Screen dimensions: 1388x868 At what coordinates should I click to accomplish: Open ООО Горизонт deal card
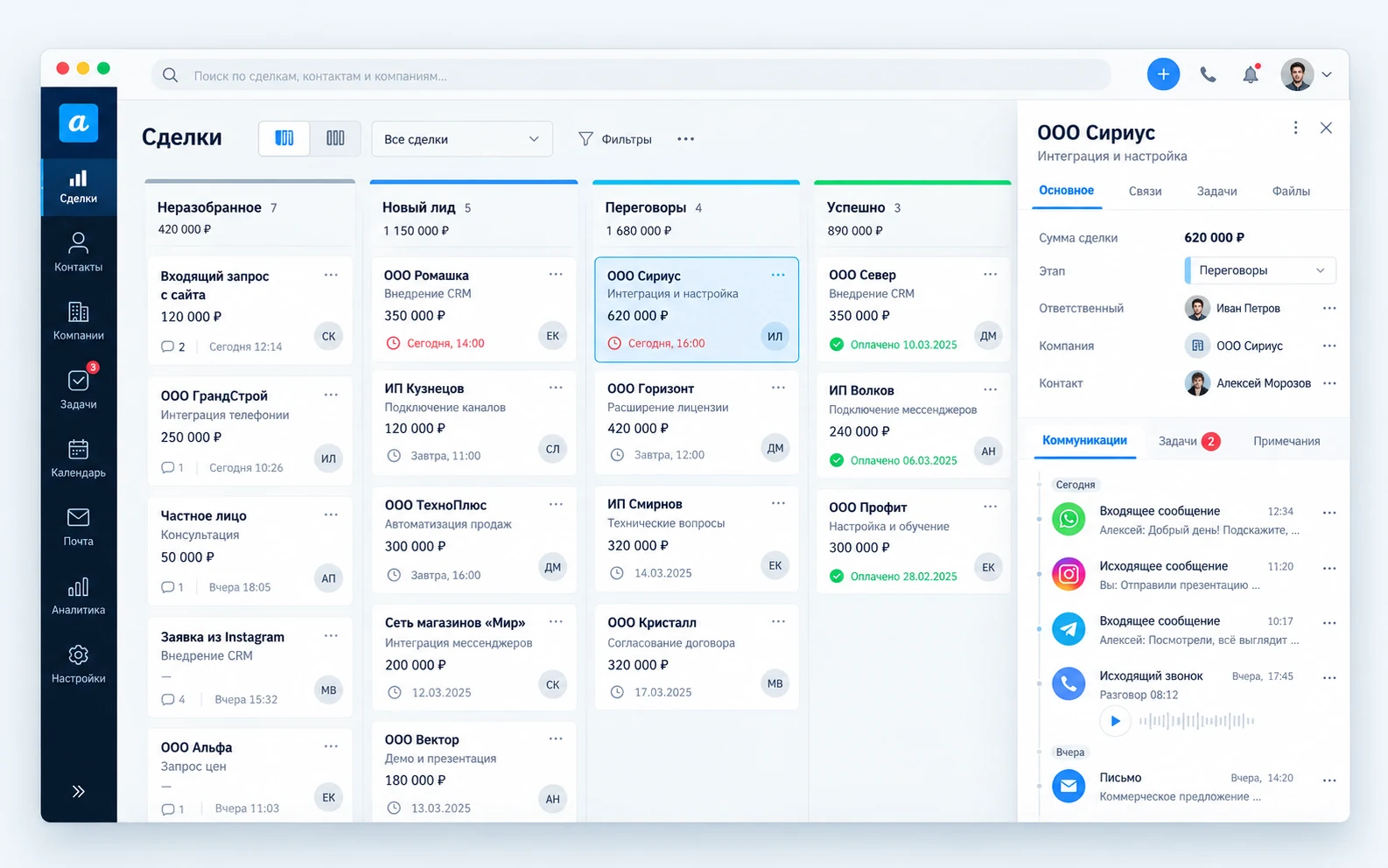(x=696, y=422)
